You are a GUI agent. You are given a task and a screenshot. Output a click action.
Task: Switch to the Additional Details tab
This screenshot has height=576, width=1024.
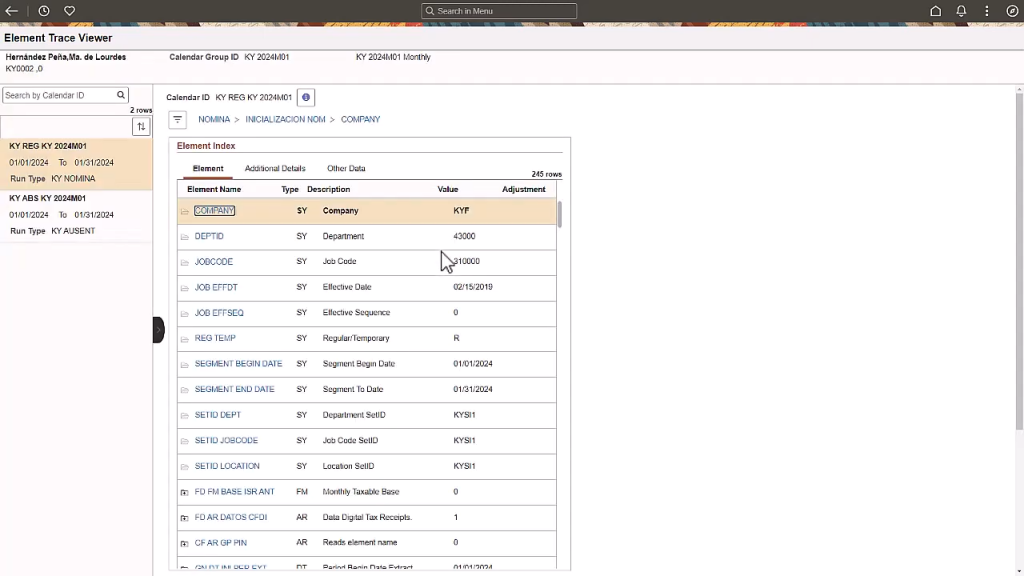point(275,167)
